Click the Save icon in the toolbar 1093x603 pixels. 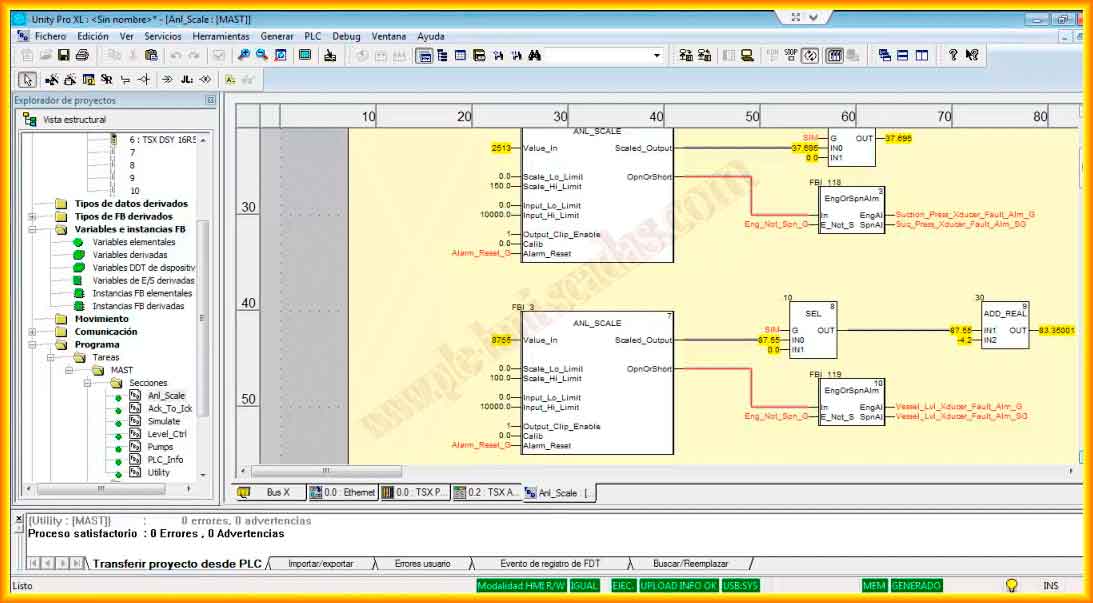[x=63, y=55]
